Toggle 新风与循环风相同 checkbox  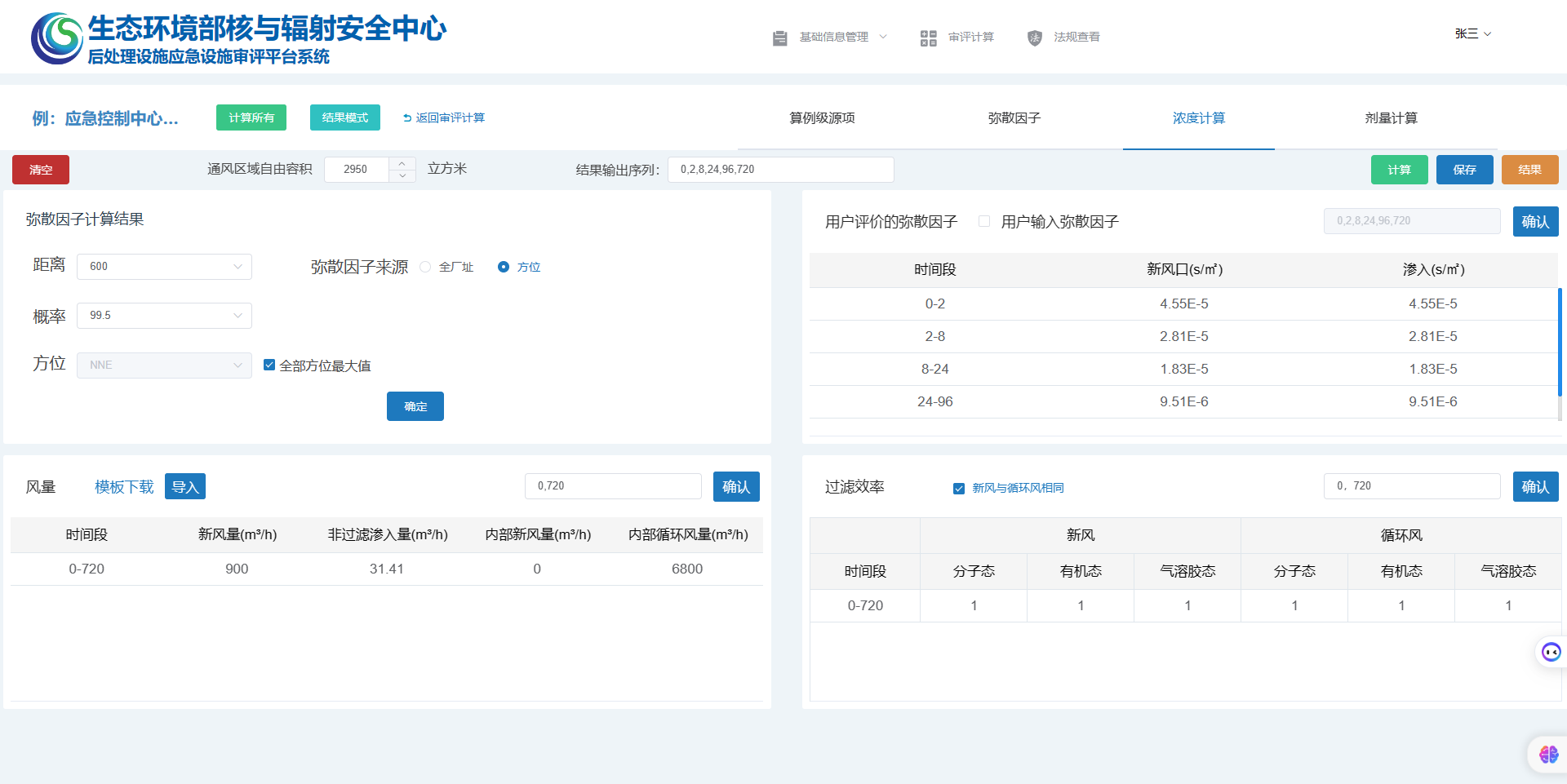click(x=959, y=488)
